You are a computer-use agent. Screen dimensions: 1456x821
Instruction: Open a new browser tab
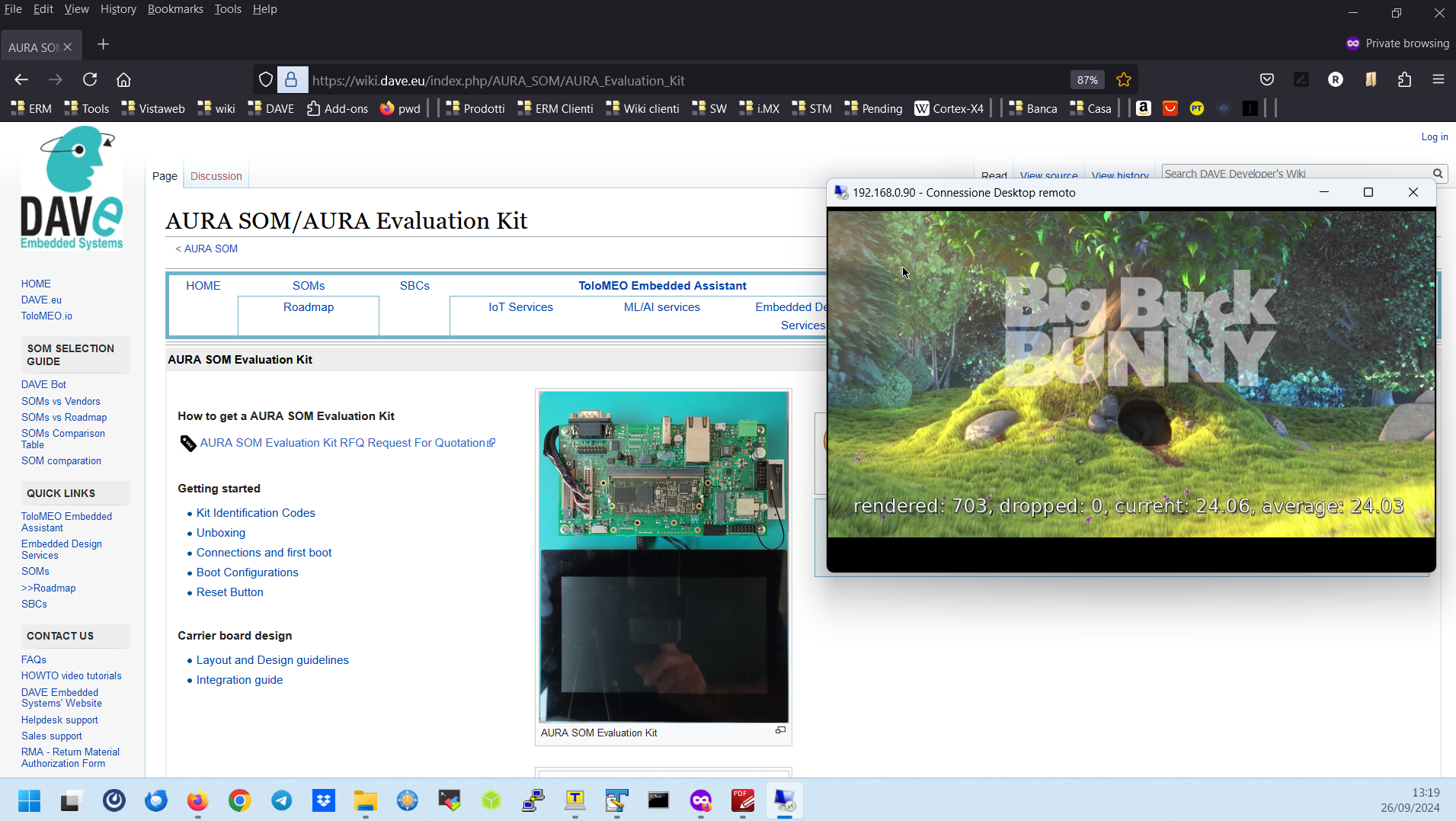(x=104, y=45)
